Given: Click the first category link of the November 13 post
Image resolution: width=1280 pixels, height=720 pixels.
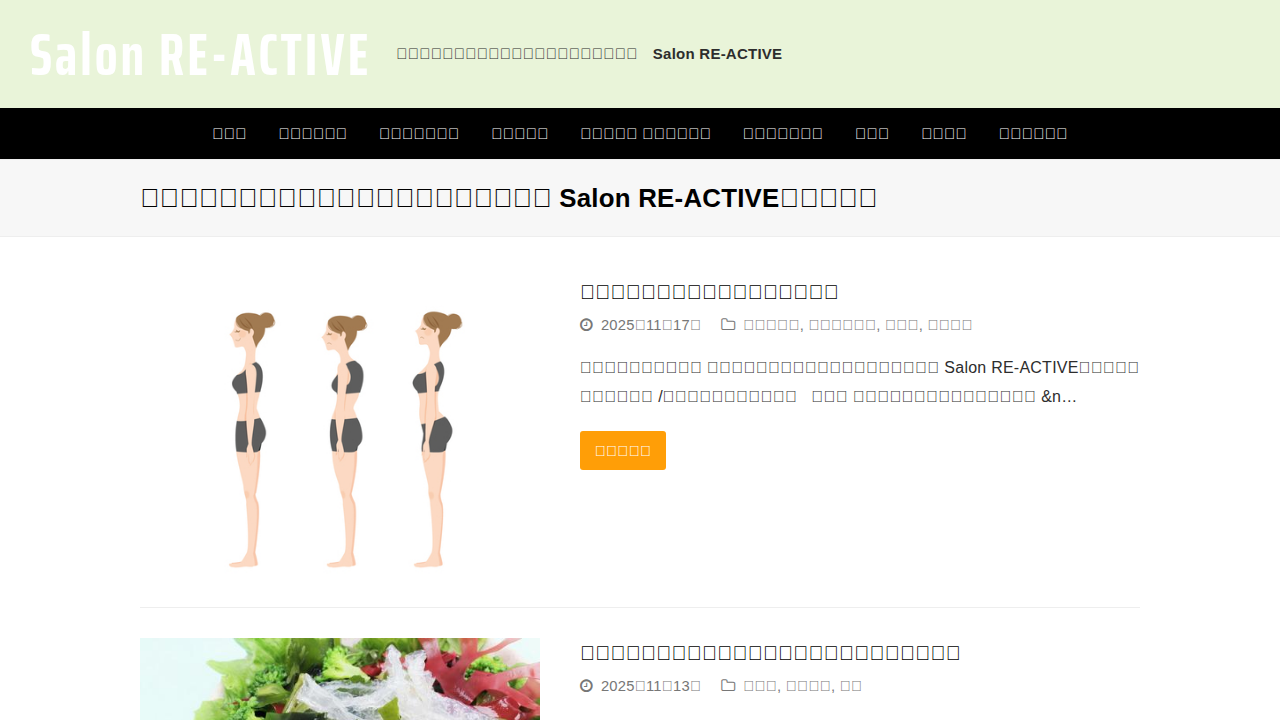Looking at the screenshot, I should (x=759, y=686).
